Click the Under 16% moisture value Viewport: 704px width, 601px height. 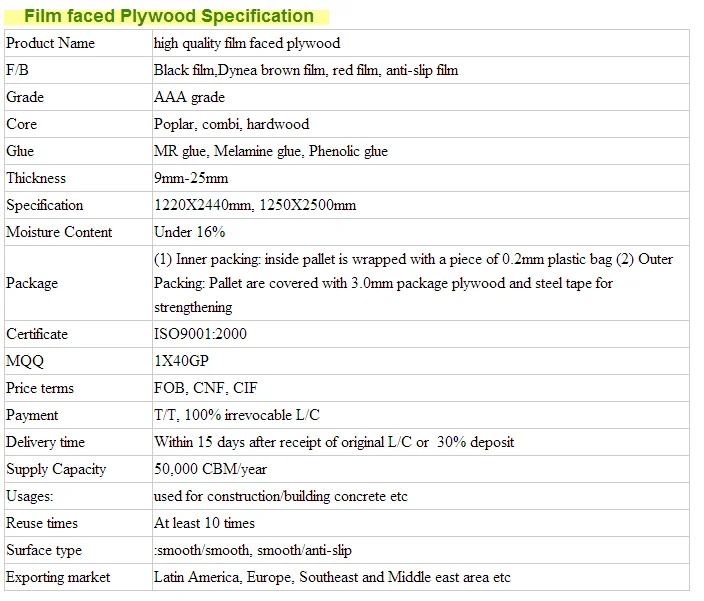click(189, 232)
